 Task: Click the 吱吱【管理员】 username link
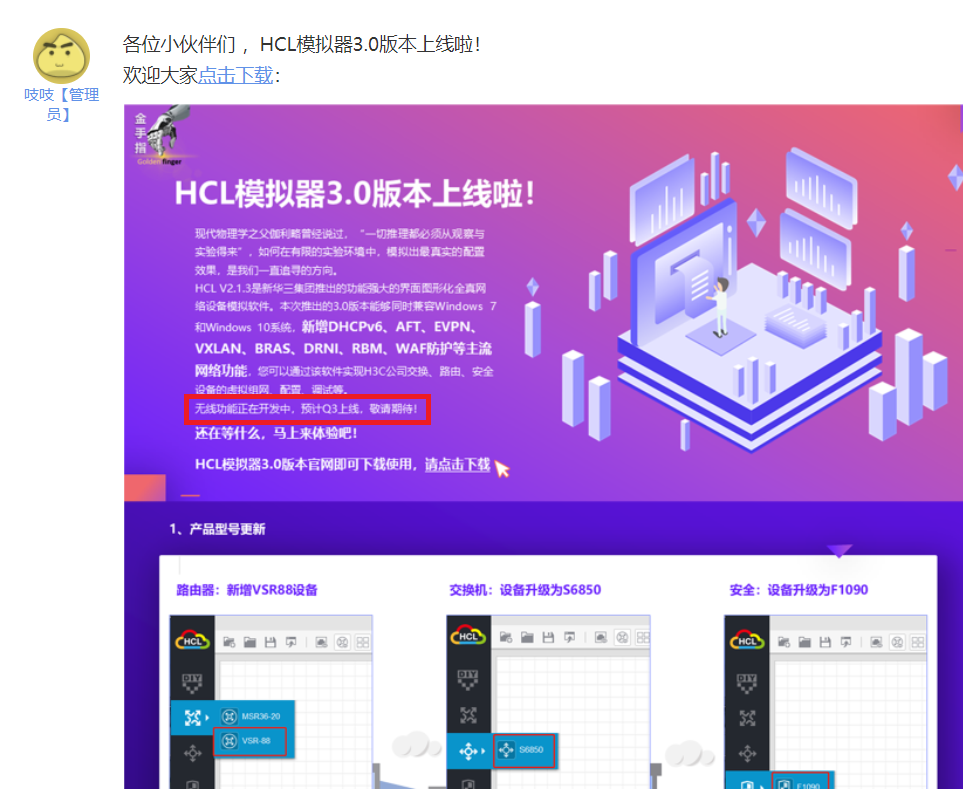(x=61, y=104)
